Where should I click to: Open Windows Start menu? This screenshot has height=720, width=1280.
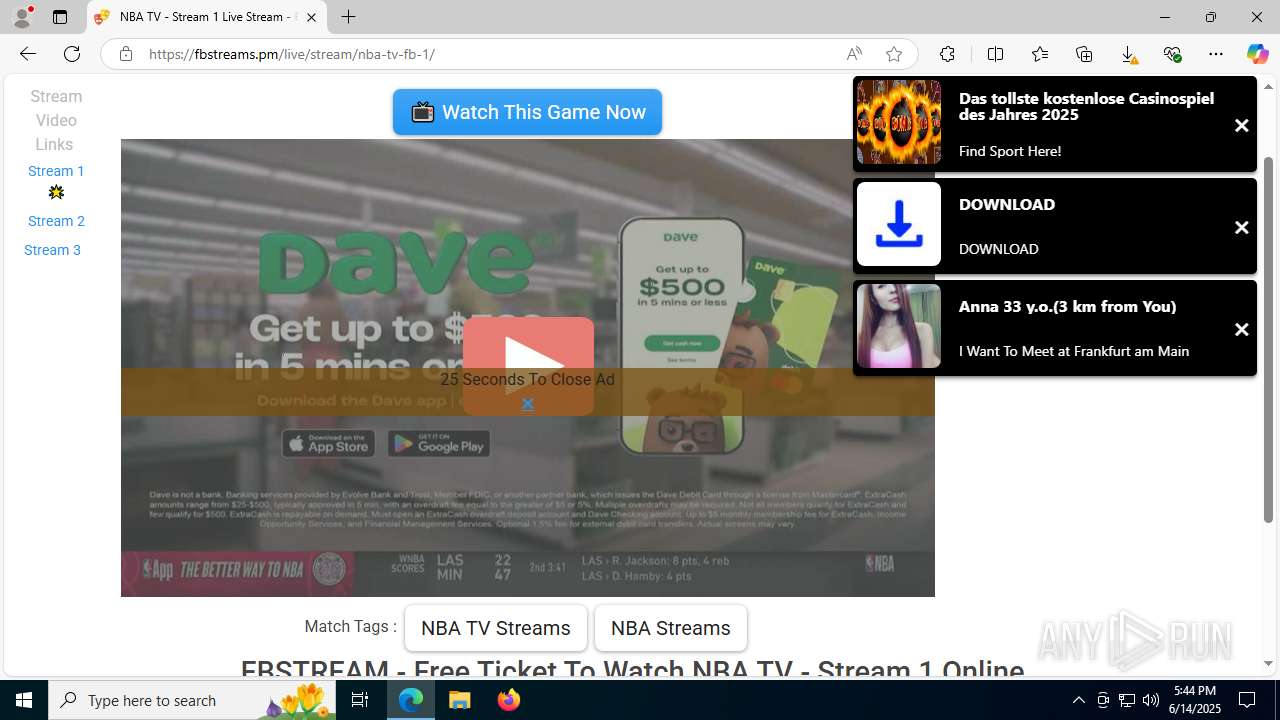(x=24, y=700)
